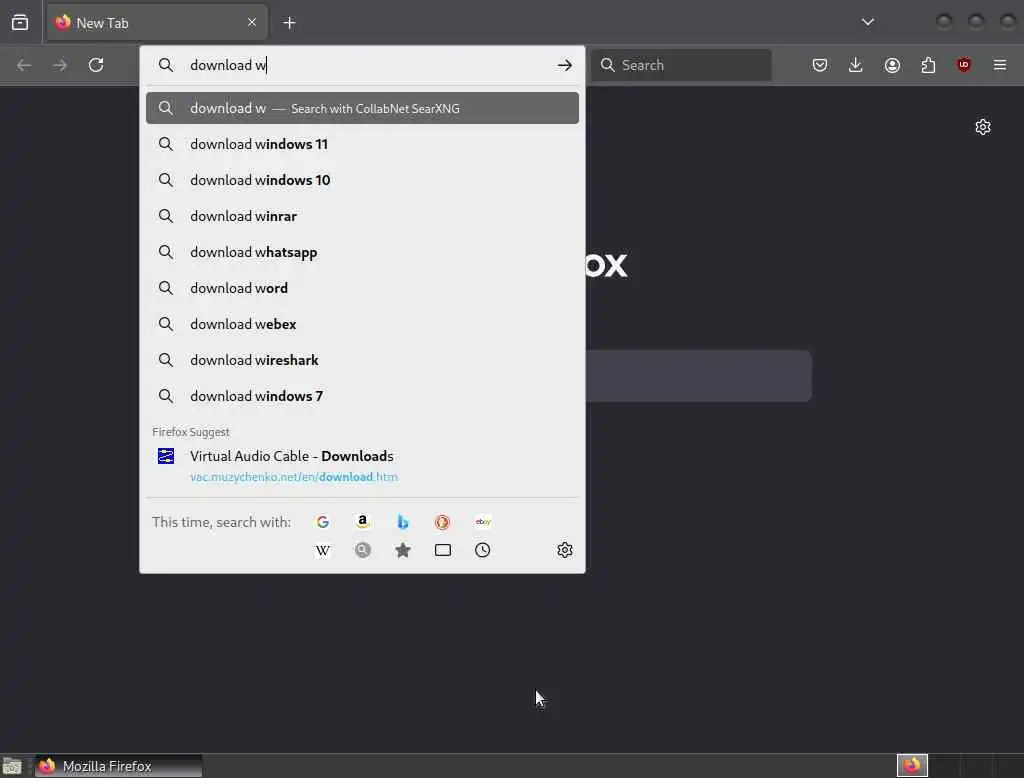Click the Firefox system tray icon
This screenshot has height=778, width=1024.
(912, 766)
